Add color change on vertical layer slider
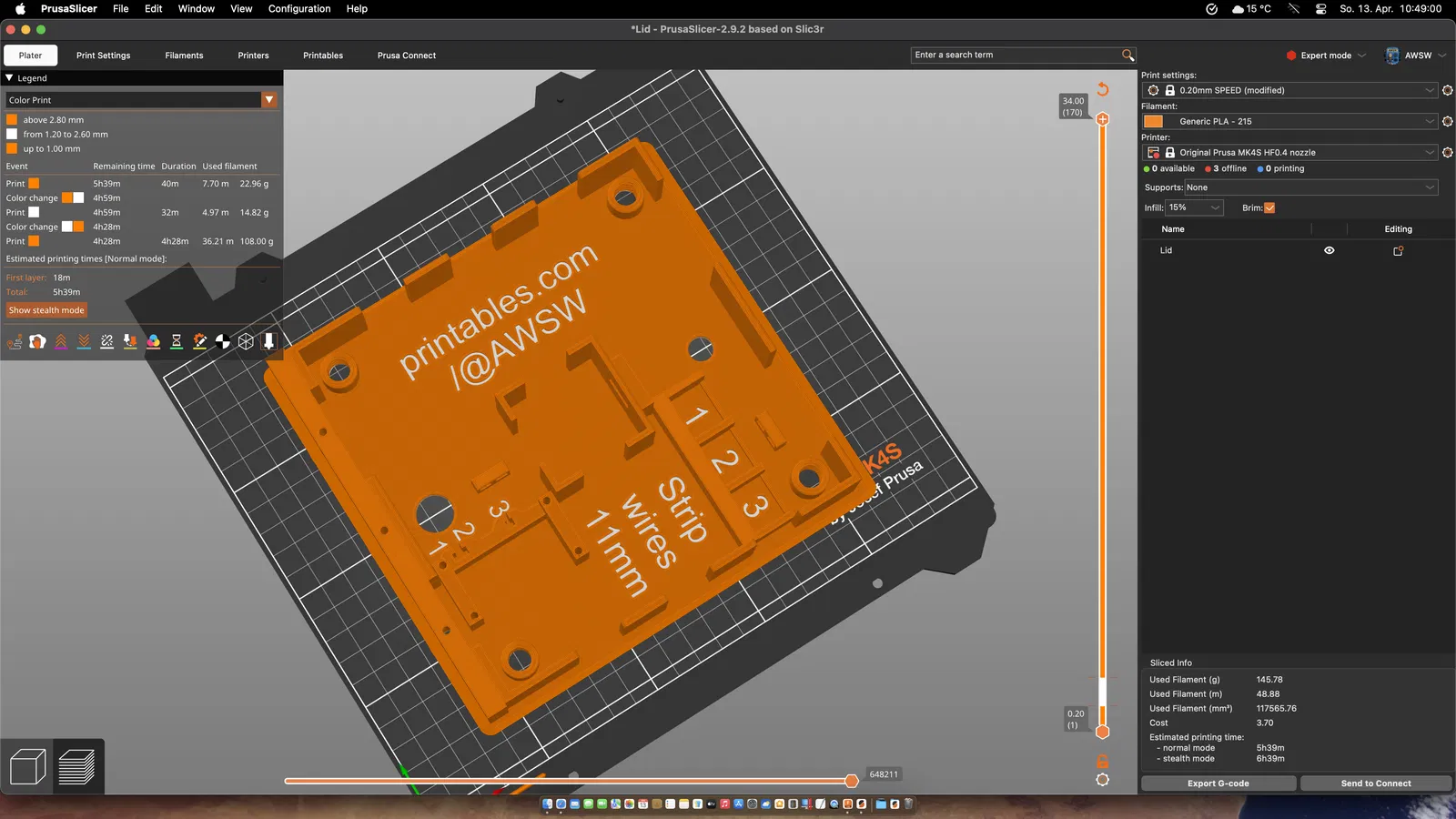Image resolution: width=1456 pixels, height=819 pixels. pyautogui.click(x=1103, y=119)
